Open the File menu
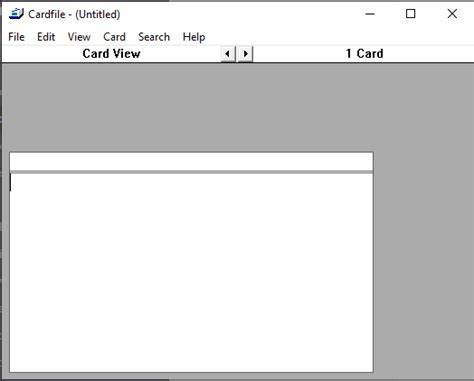This screenshot has width=474, height=381. (x=16, y=37)
